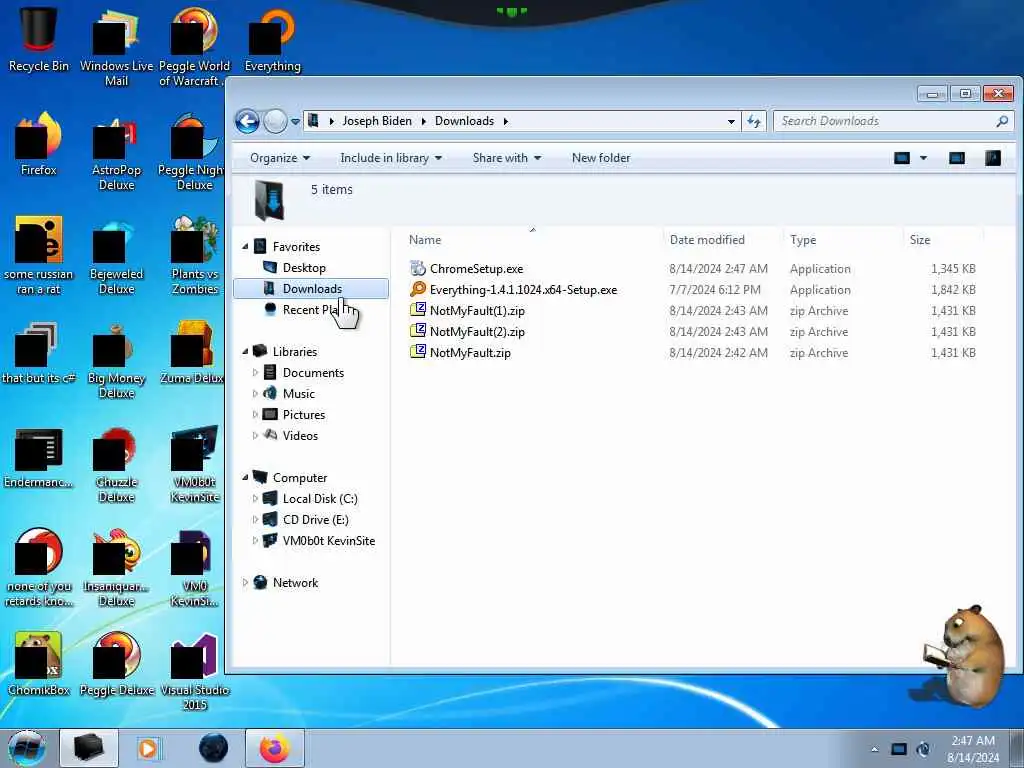The width and height of the screenshot is (1024, 768).
Task: Select Network in the navigation pane
Action: [x=295, y=583]
